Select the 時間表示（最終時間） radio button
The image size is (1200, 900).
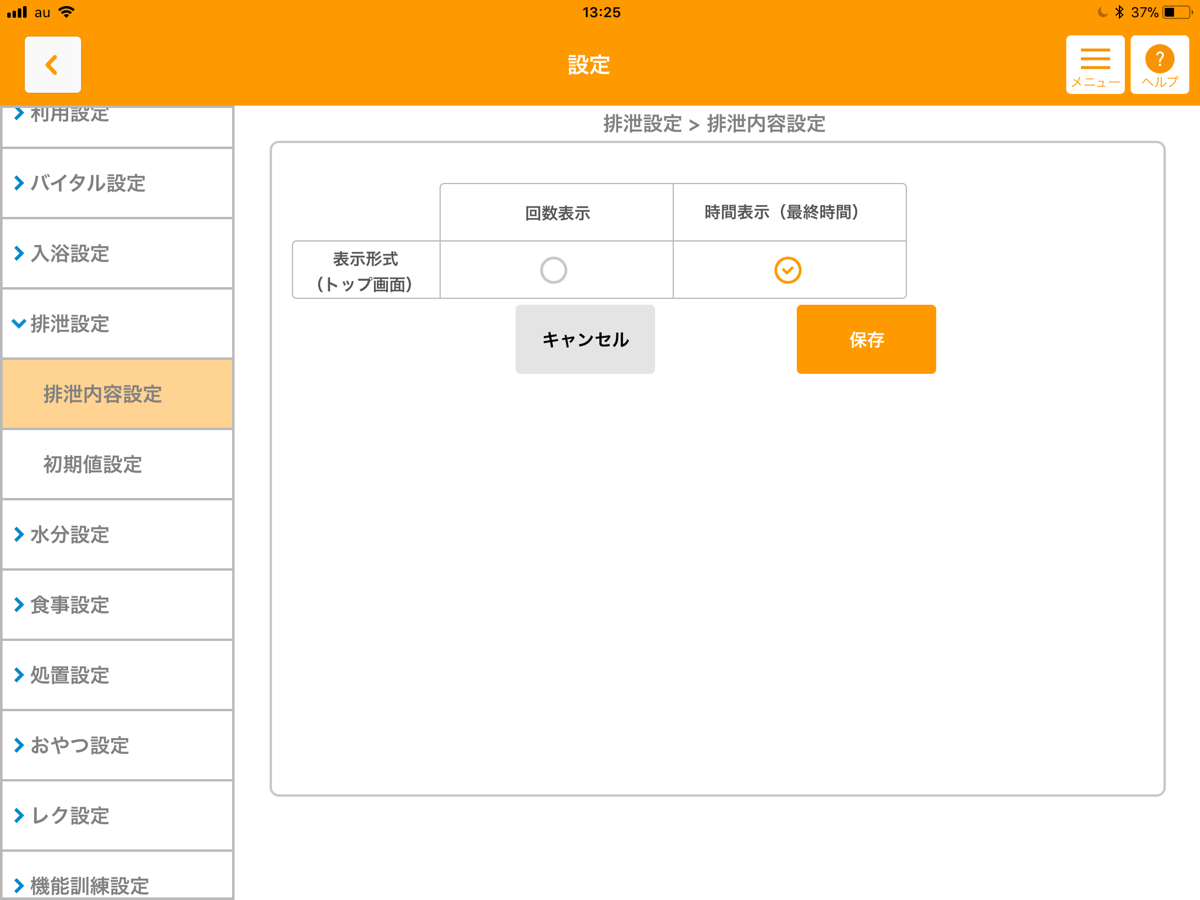click(x=788, y=270)
